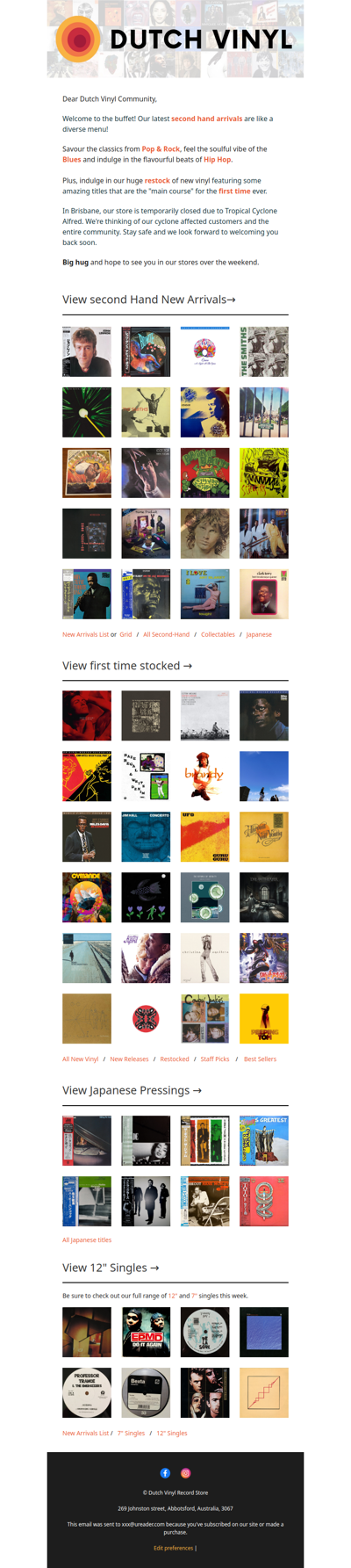Image resolution: width=351 pixels, height=1568 pixels.
Task: Select the 'Collectables' link
Action: [218, 634]
